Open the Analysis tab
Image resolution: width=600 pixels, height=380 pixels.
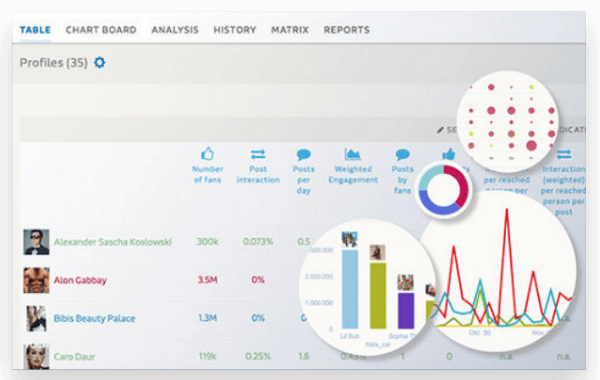[x=175, y=30]
